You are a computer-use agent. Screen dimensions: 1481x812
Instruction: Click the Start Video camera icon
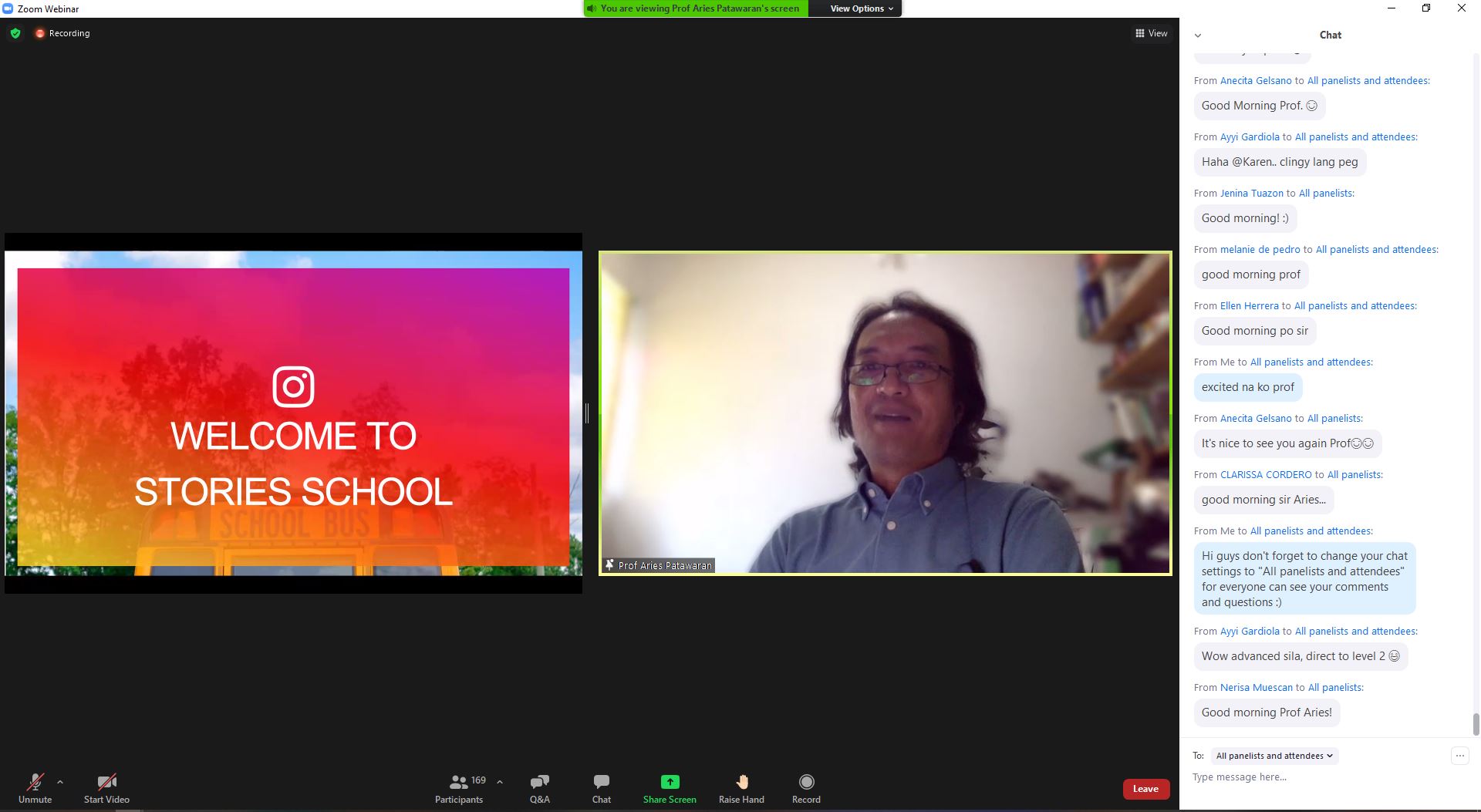(106, 782)
